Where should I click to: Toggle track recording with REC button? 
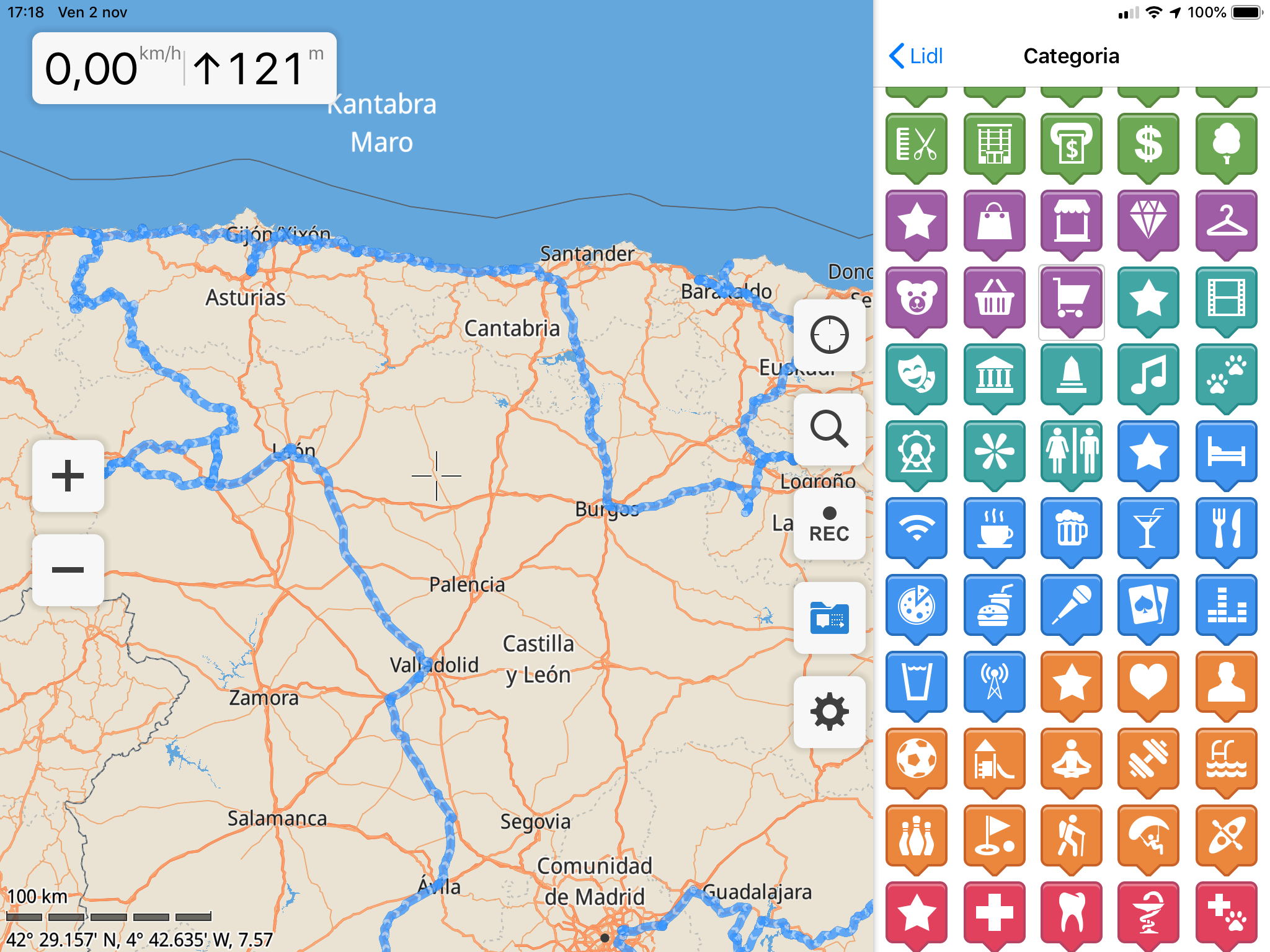829,524
